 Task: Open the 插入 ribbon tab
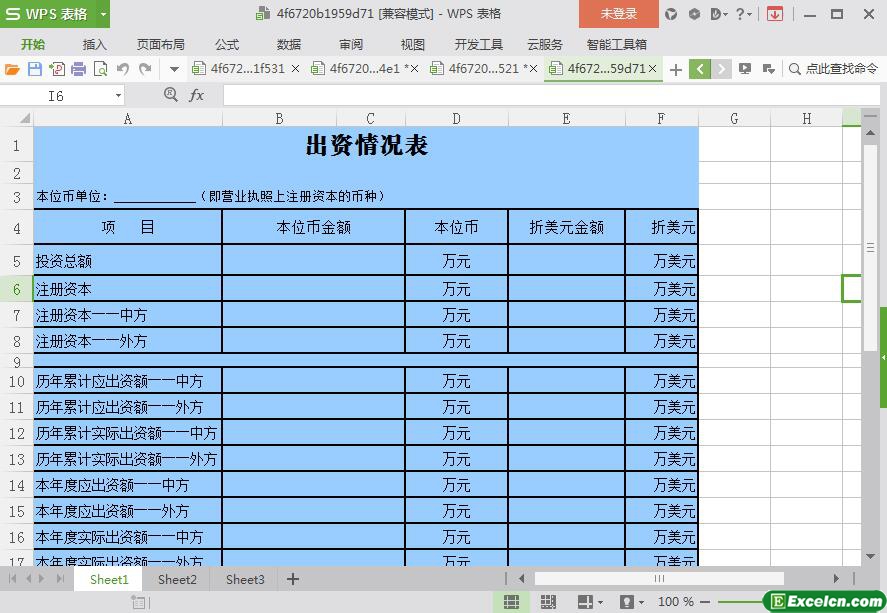pyautogui.click(x=94, y=45)
